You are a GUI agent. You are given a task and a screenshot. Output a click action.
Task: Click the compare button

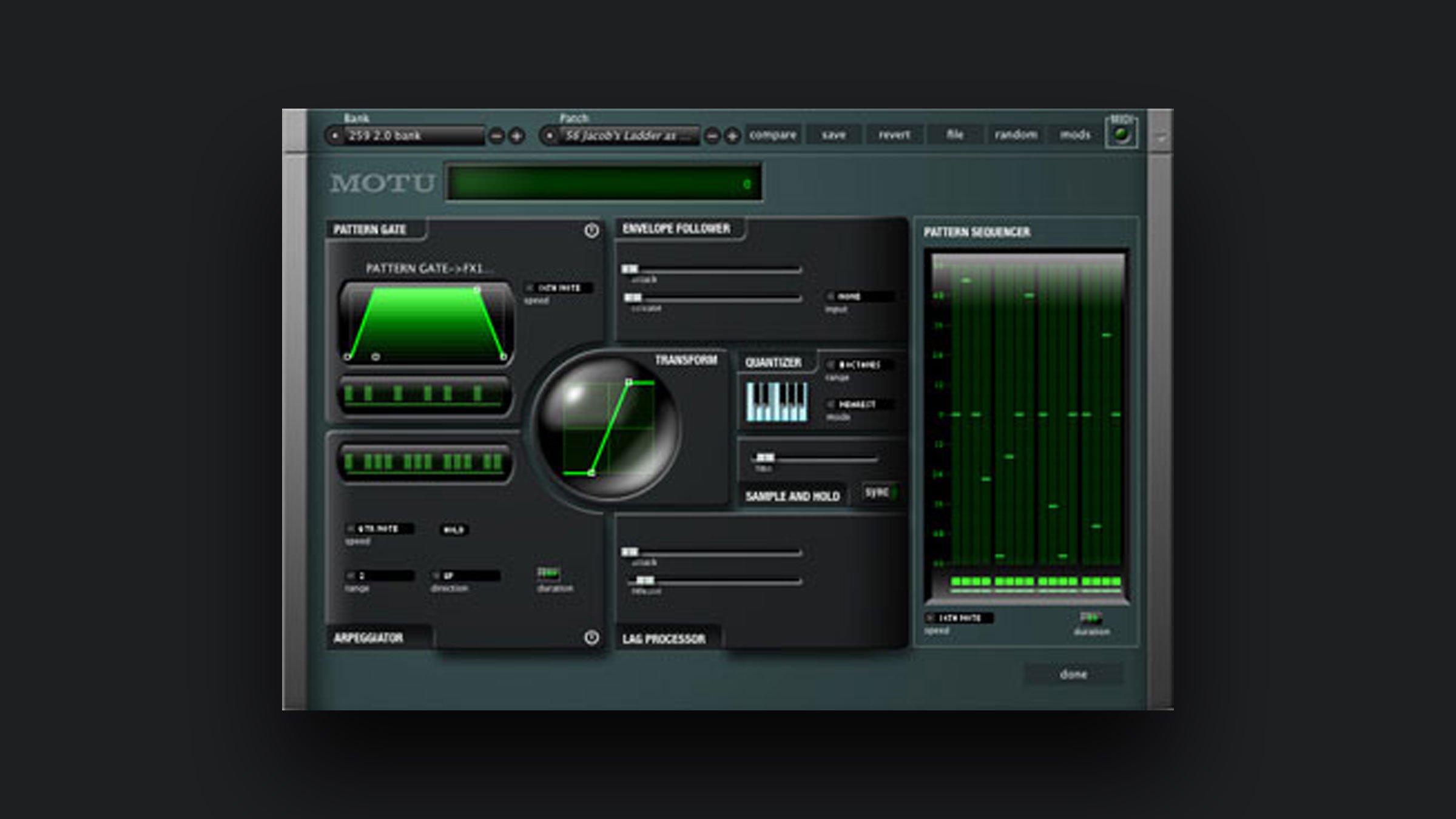click(x=772, y=135)
